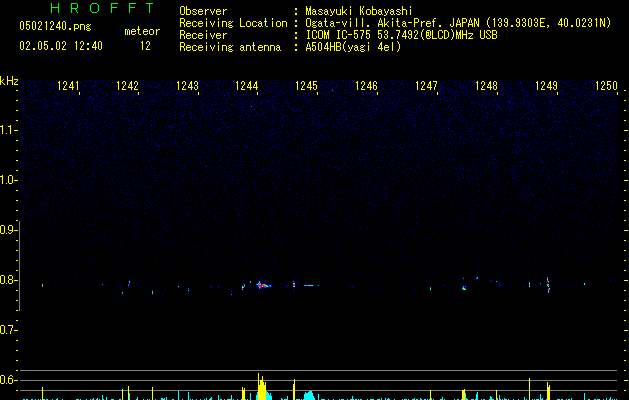Click the 1244 time axis marker
The width and height of the screenshot is (629, 400).
click(246, 86)
